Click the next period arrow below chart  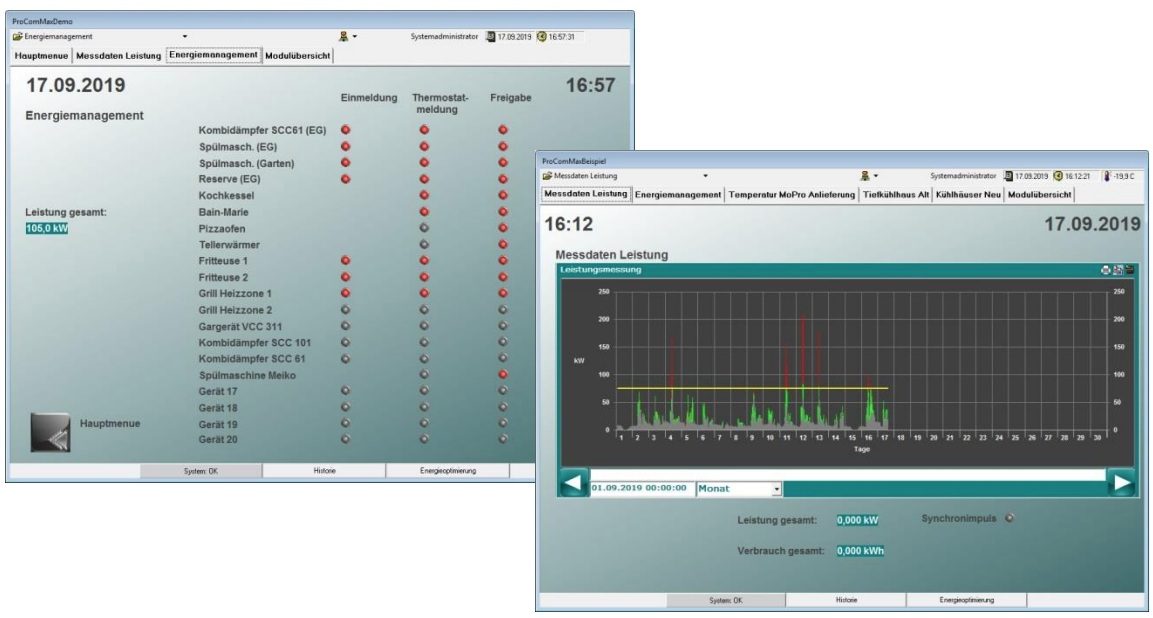[1121, 484]
